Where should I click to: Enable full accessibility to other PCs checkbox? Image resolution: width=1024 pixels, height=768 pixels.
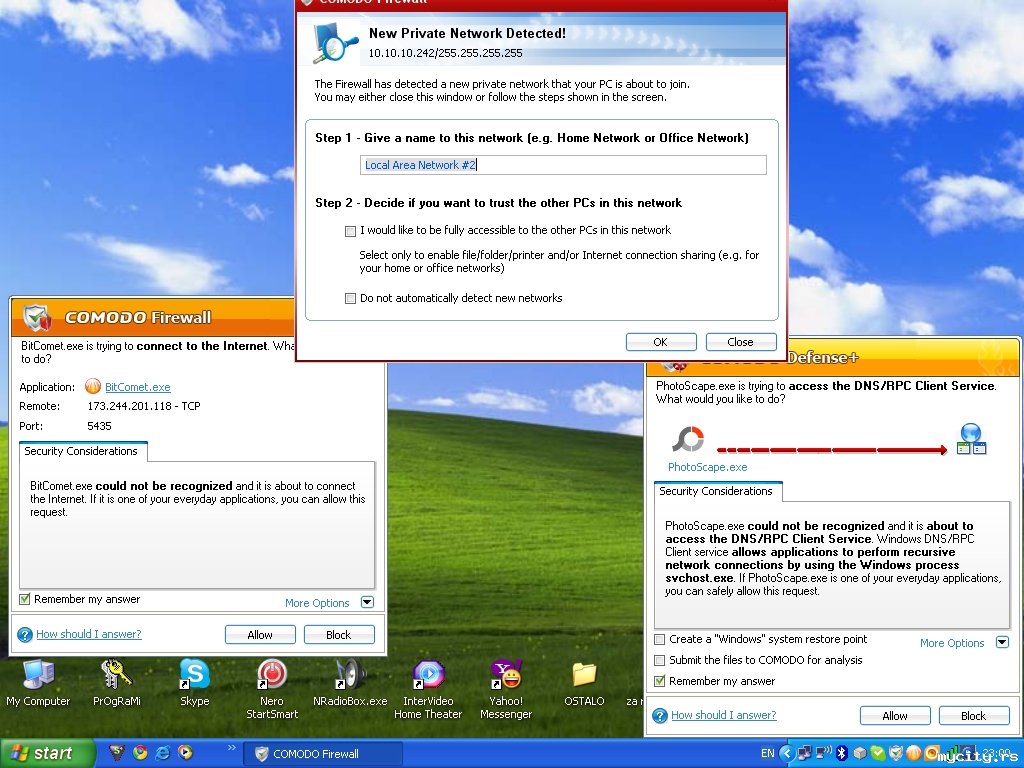point(351,231)
